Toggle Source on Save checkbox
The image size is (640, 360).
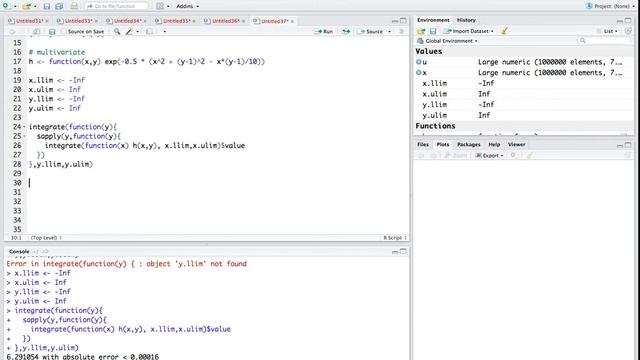click(x=64, y=31)
